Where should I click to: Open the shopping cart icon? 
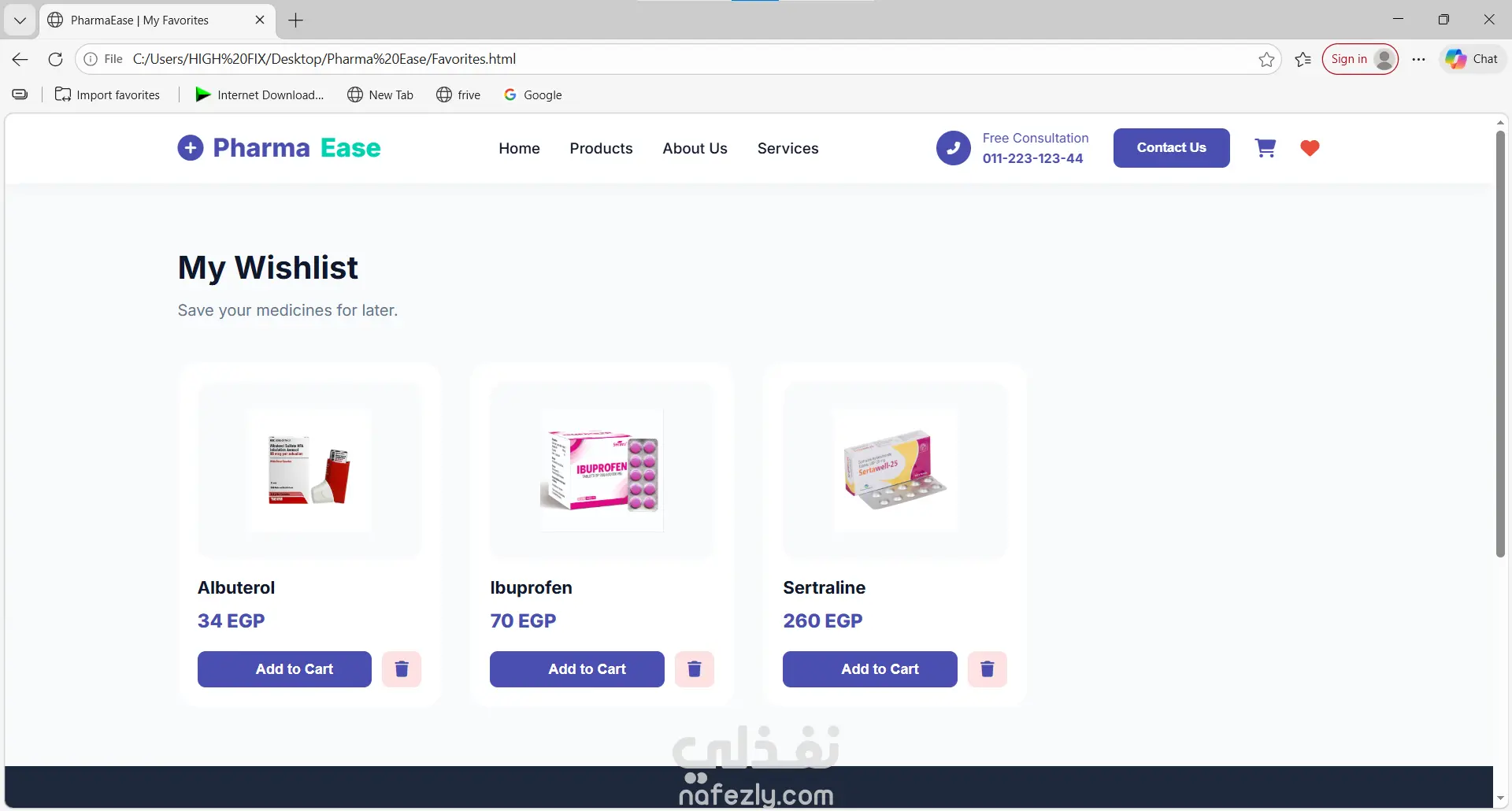click(1266, 148)
